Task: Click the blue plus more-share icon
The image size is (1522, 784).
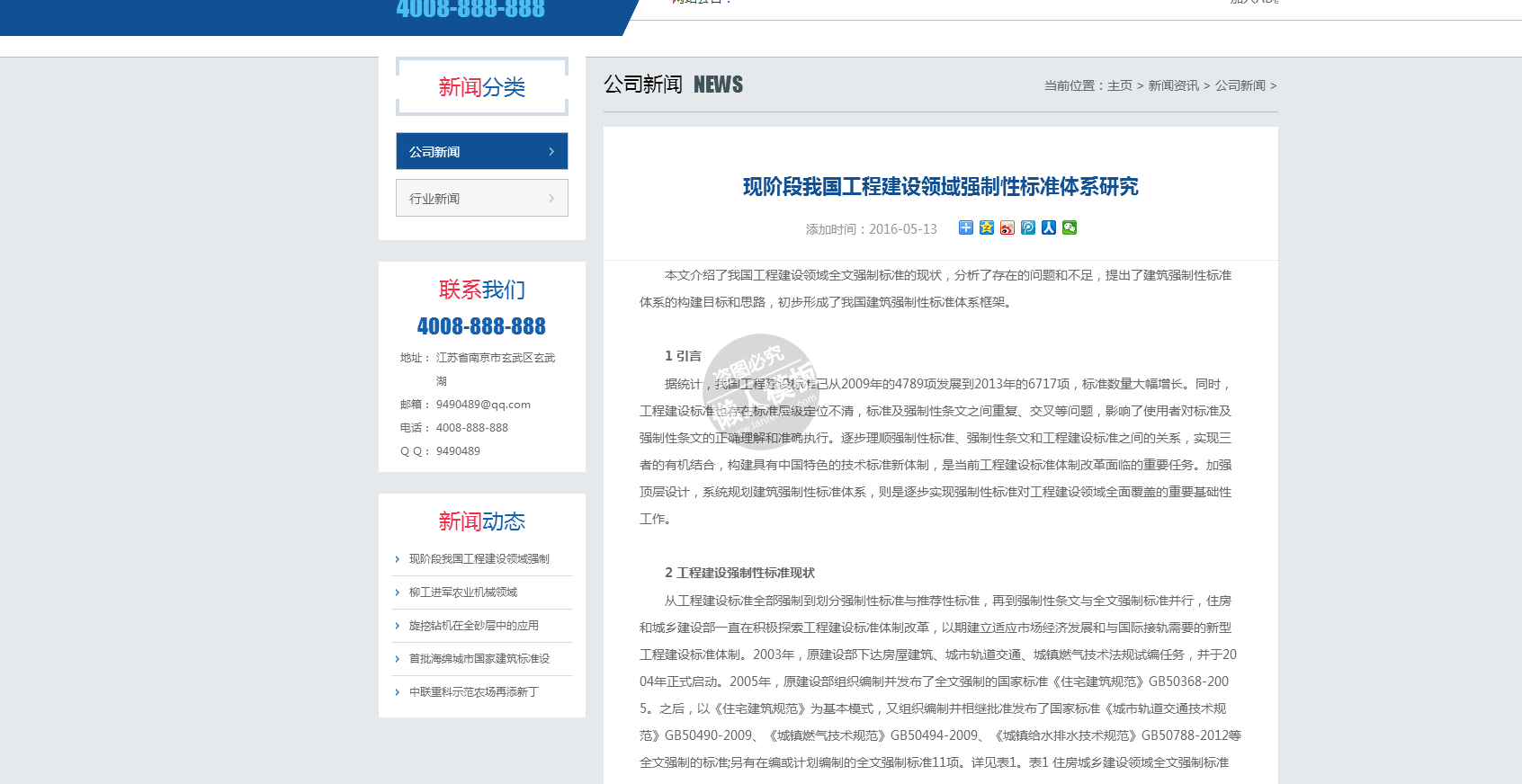Action: pos(965,227)
